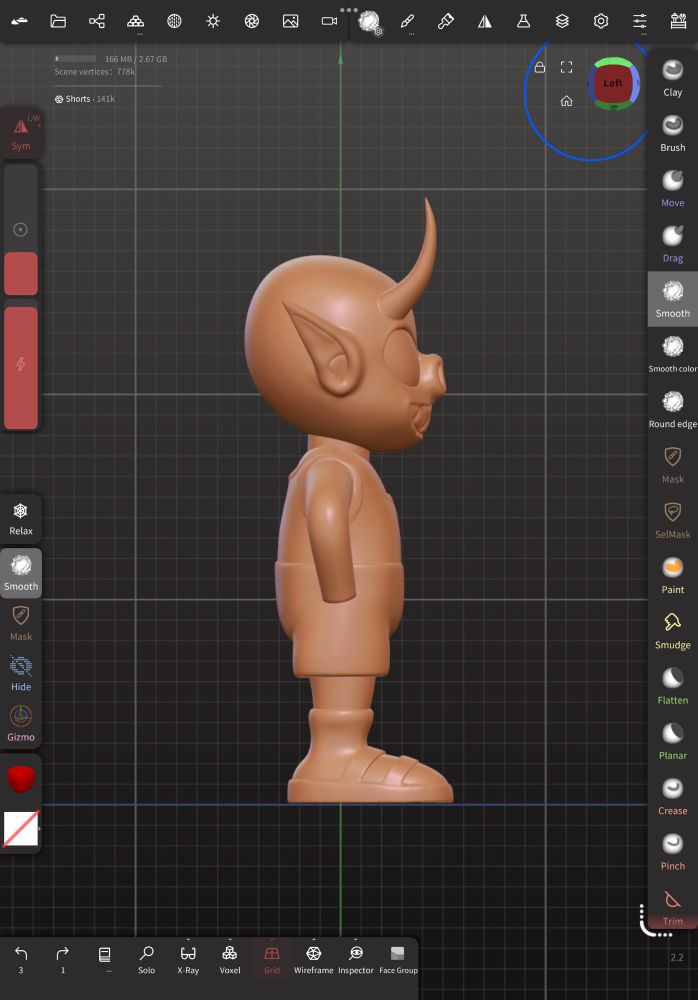Open the Symmetry triangle menu in top bar
This screenshot has height=1000, width=698.
pyautogui.click(x=485, y=21)
